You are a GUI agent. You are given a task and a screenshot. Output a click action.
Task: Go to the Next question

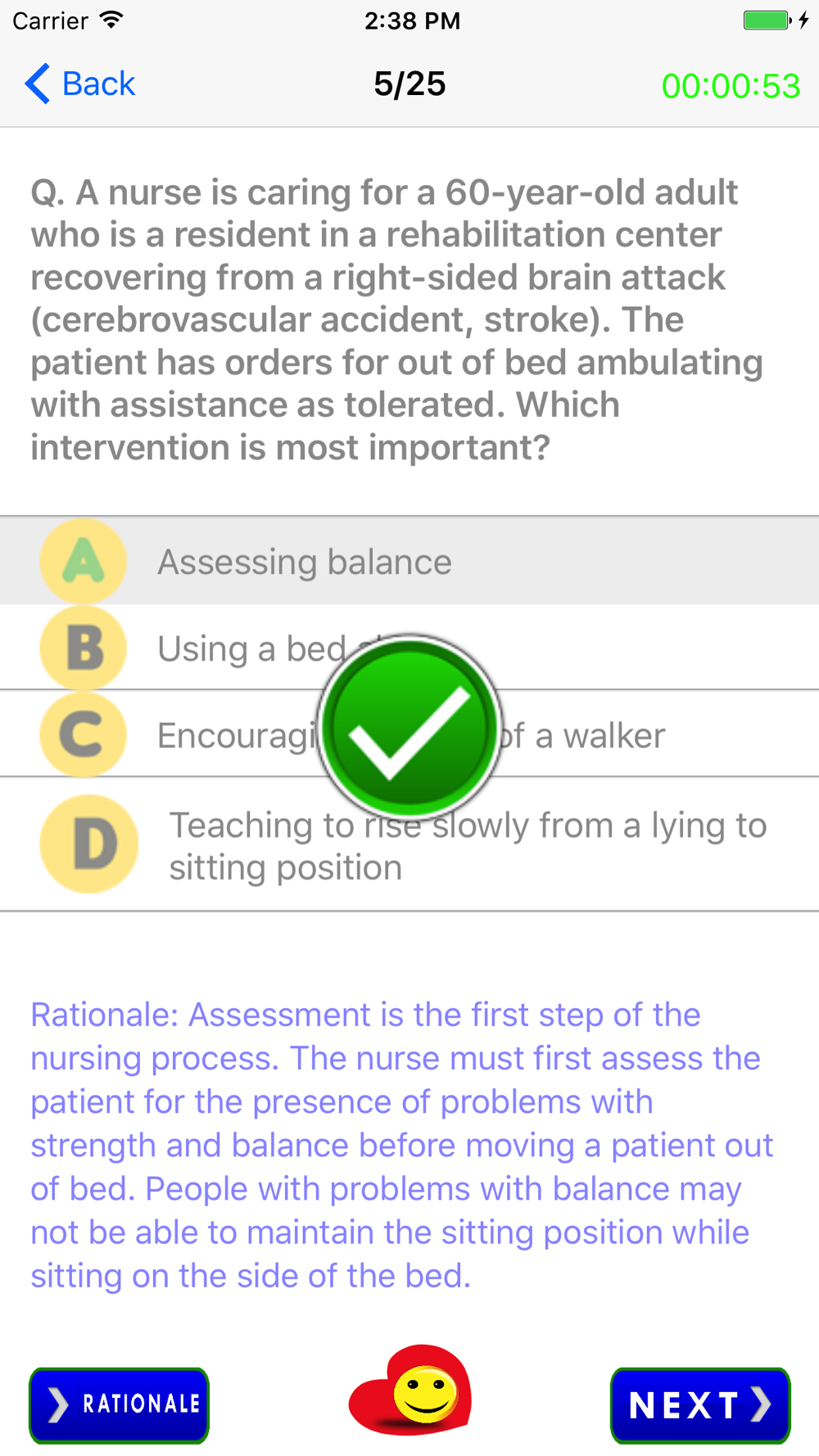pyautogui.click(x=700, y=1404)
